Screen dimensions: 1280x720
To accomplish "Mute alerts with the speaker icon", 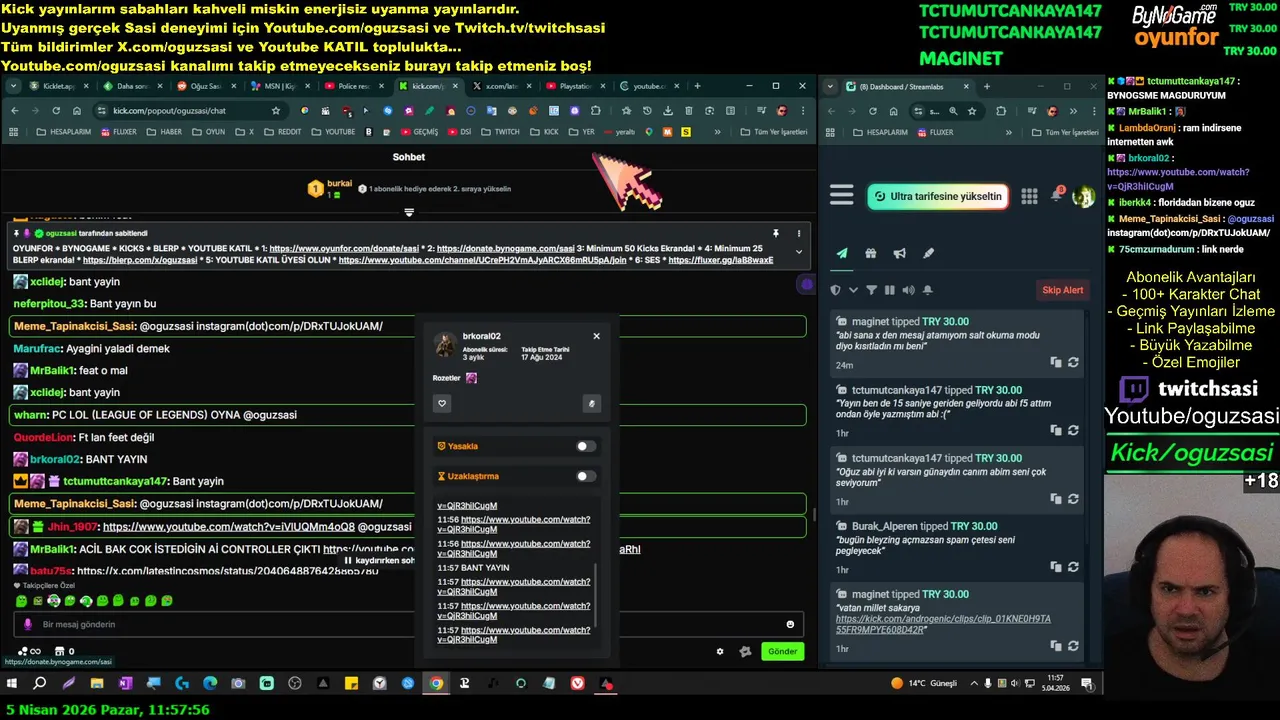I will 908,290.
